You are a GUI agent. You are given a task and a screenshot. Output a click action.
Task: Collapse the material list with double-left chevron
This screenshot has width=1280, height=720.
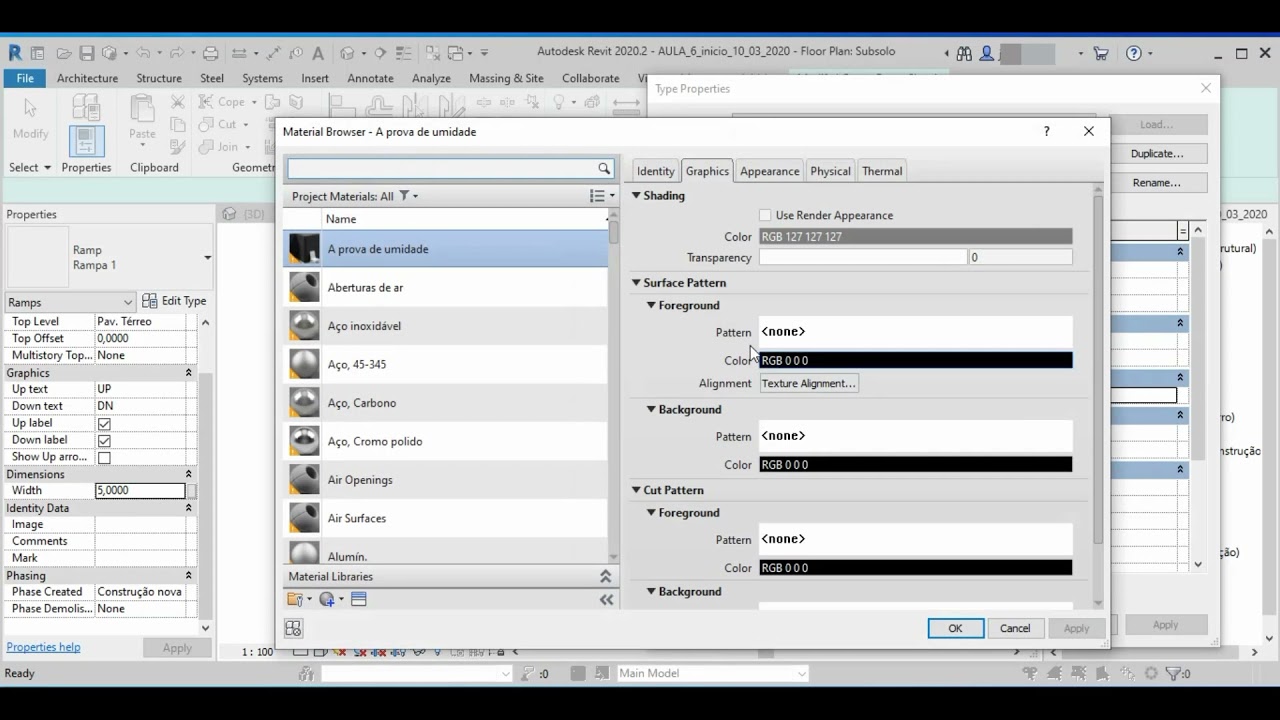tap(606, 599)
